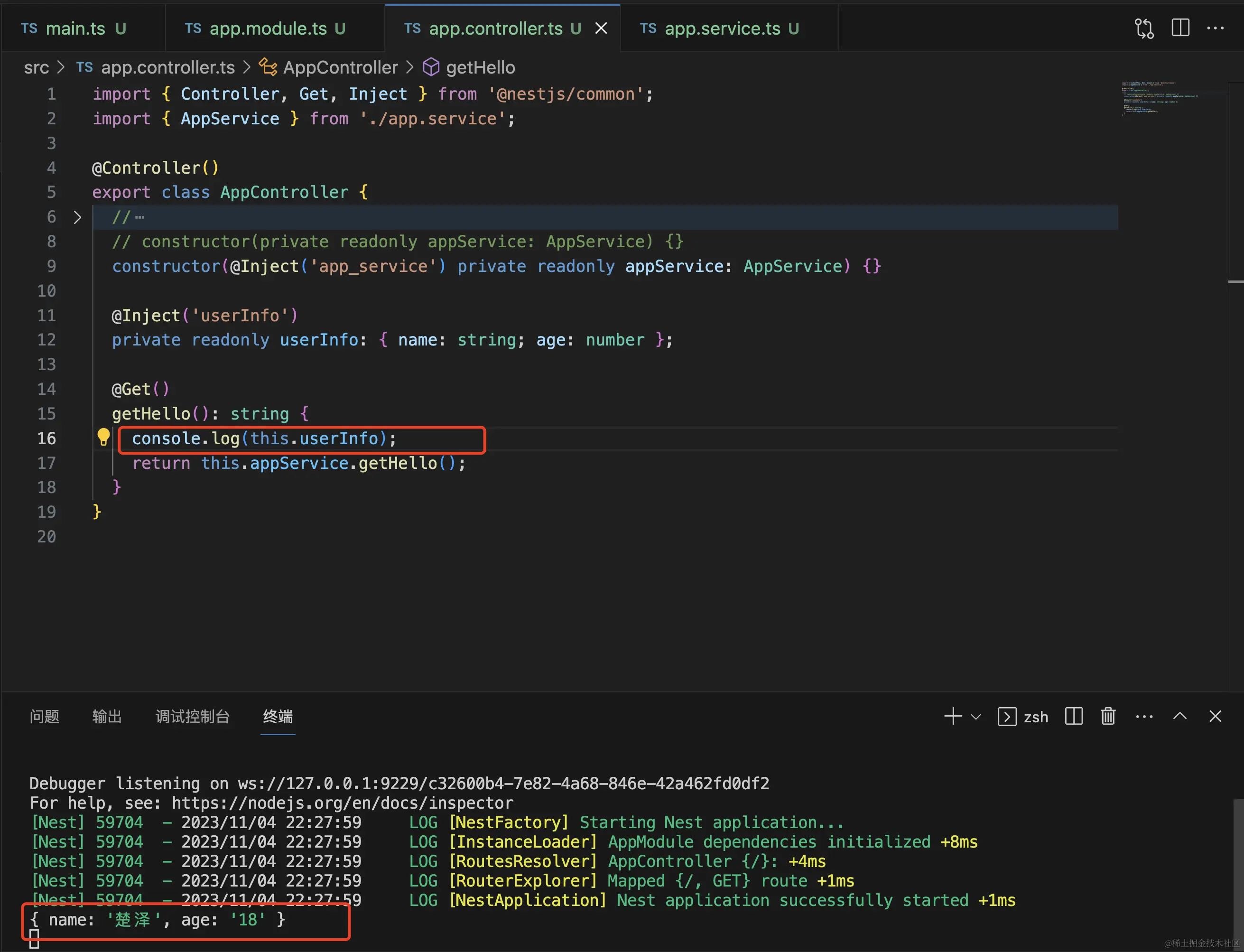The height and width of the screenshot is (952, 1244).
Task: Click the AppService class name in line 2
Action: pos(230,119)
